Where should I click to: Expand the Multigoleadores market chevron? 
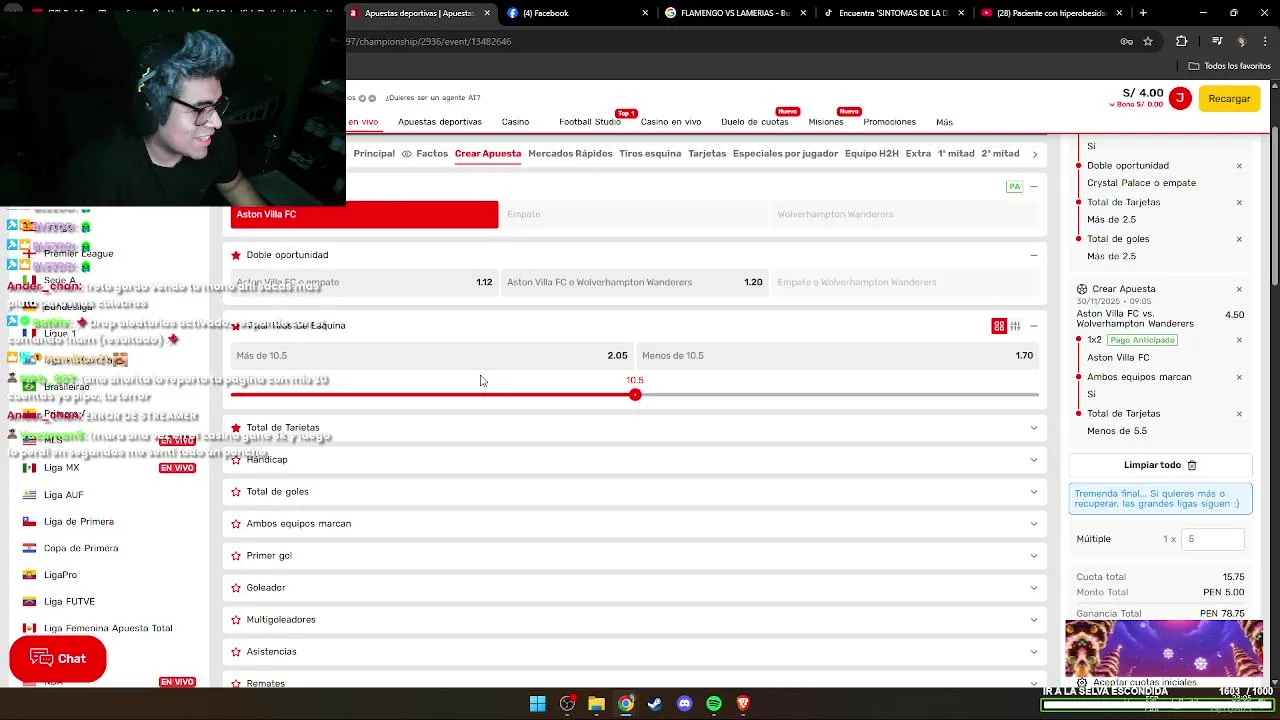click(x=1034, y=620)
